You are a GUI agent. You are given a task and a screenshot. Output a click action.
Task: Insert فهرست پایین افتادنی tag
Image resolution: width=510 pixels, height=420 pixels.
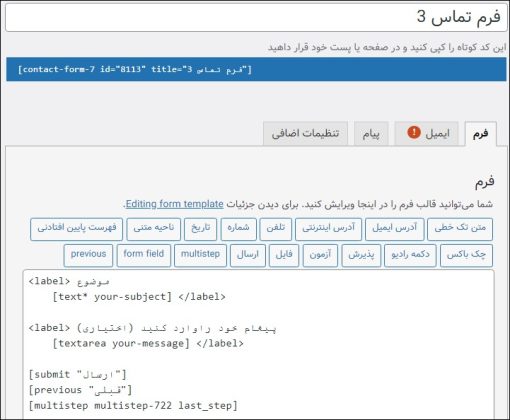[x=76, y=229]
